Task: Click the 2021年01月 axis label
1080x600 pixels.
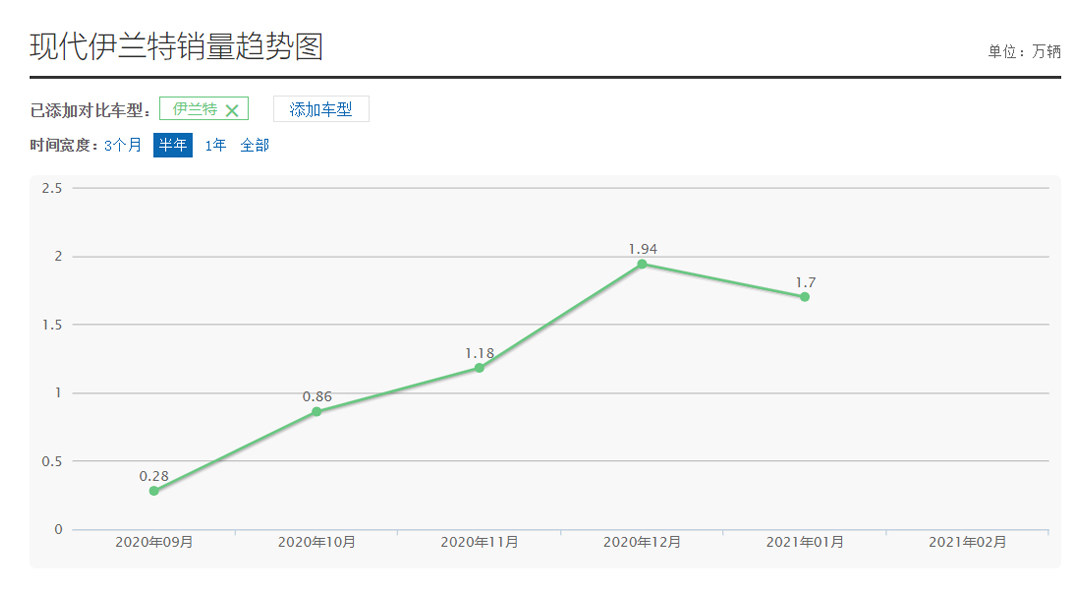Action: coord(804,542)
